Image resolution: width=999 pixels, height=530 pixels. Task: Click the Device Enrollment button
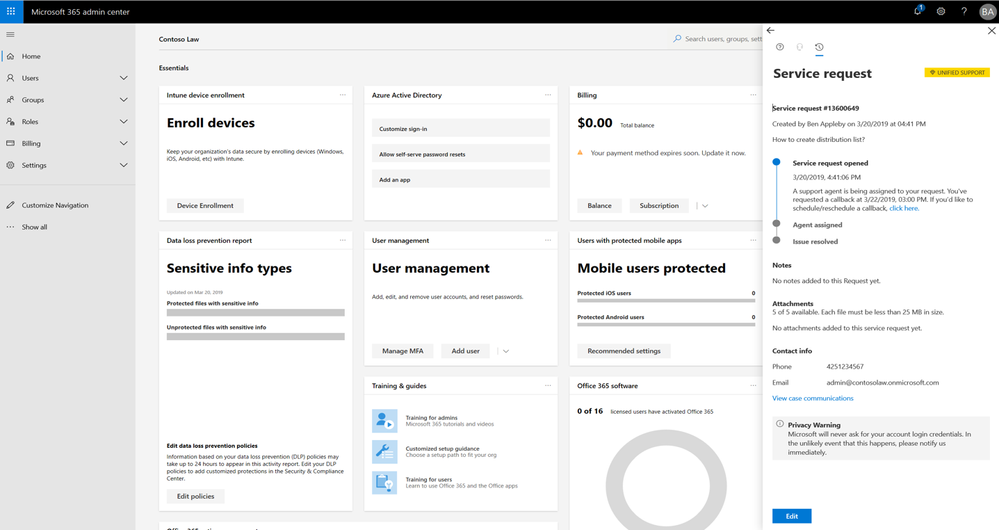pos(205,206)
